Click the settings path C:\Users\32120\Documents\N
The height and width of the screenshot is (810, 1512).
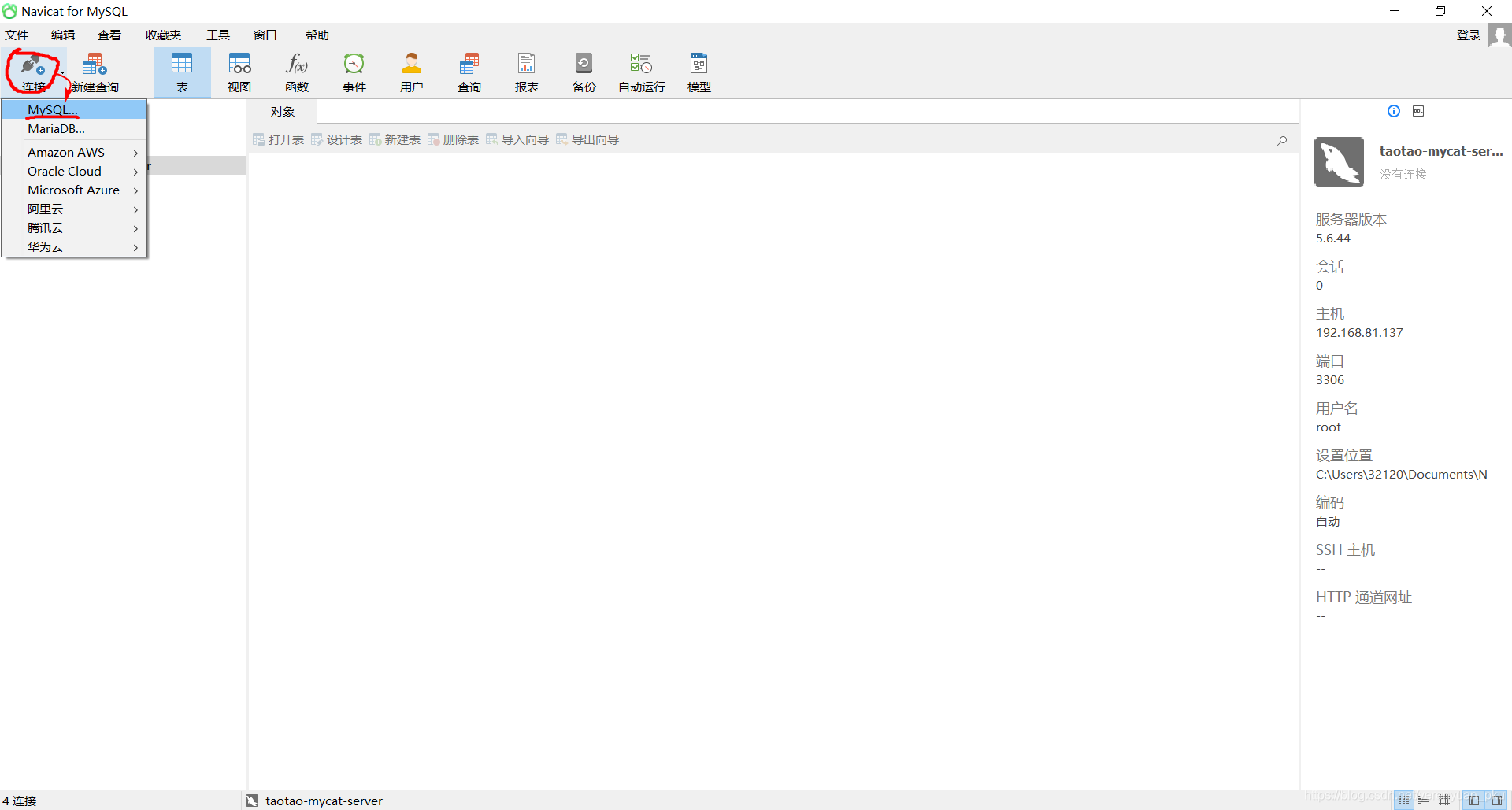[1402, 475]
